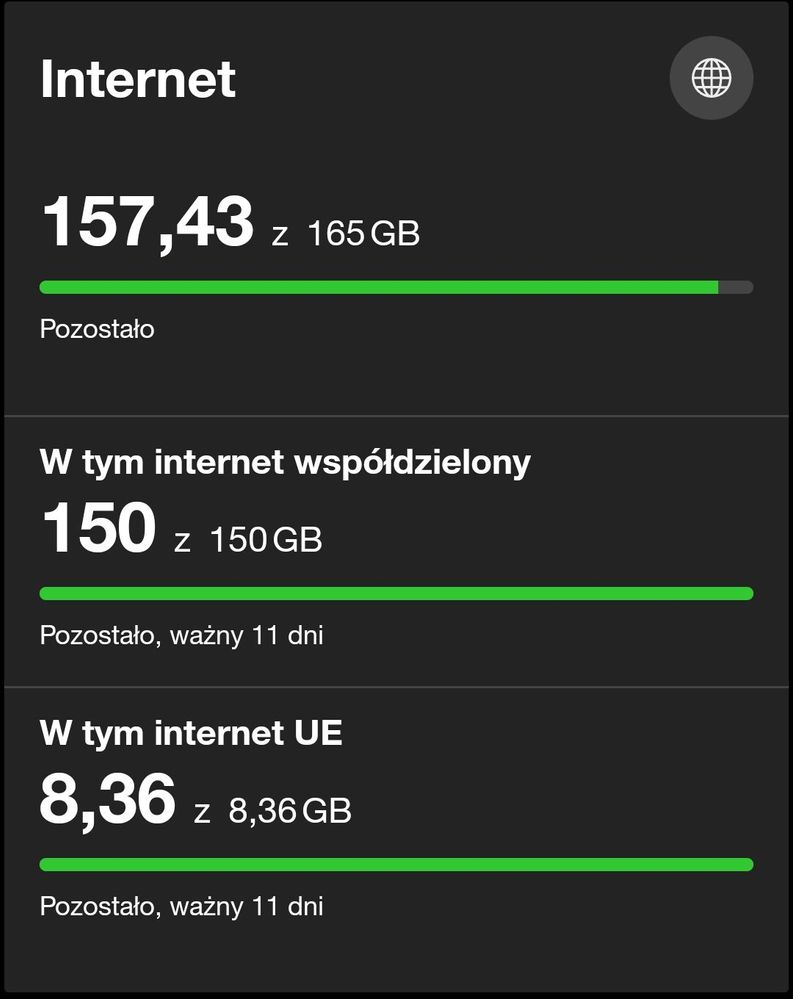Click the internet UE progress bar
The height and width of the screenshot is (999, 793).
tap(396, 865)
